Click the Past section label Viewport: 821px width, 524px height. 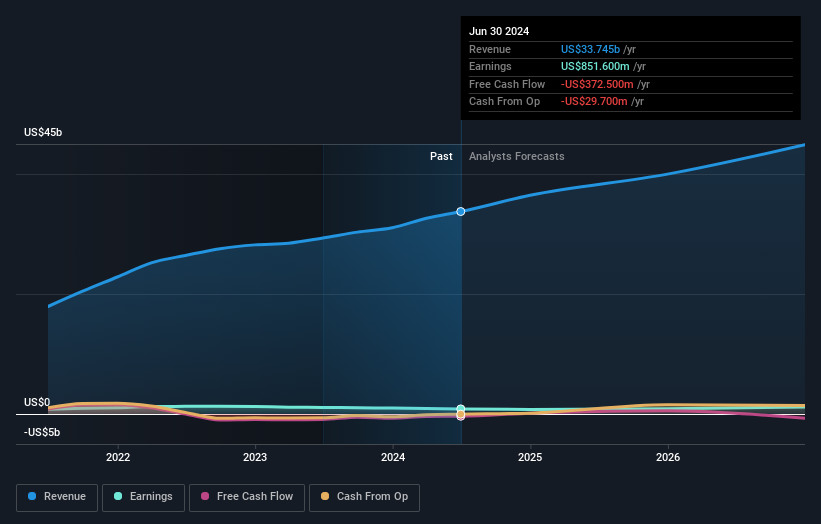click(441, 156)
